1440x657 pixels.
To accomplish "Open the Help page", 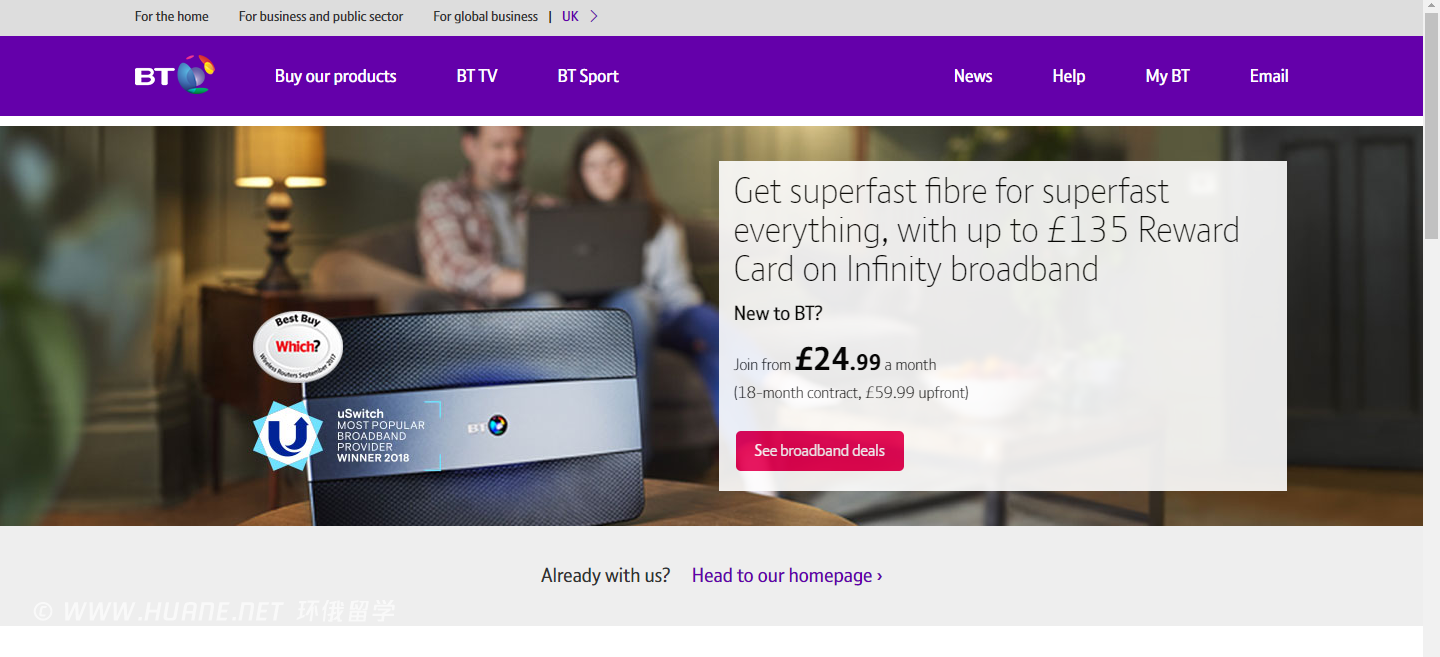I will pyautogui.click(x=1069, y=76).
